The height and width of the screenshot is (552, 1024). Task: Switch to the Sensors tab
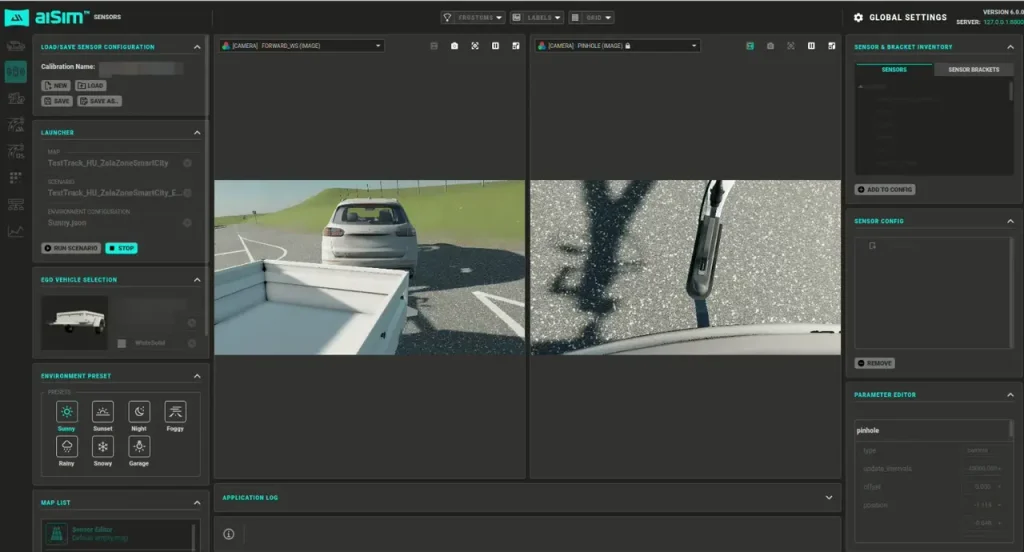[x=894, y=69]
